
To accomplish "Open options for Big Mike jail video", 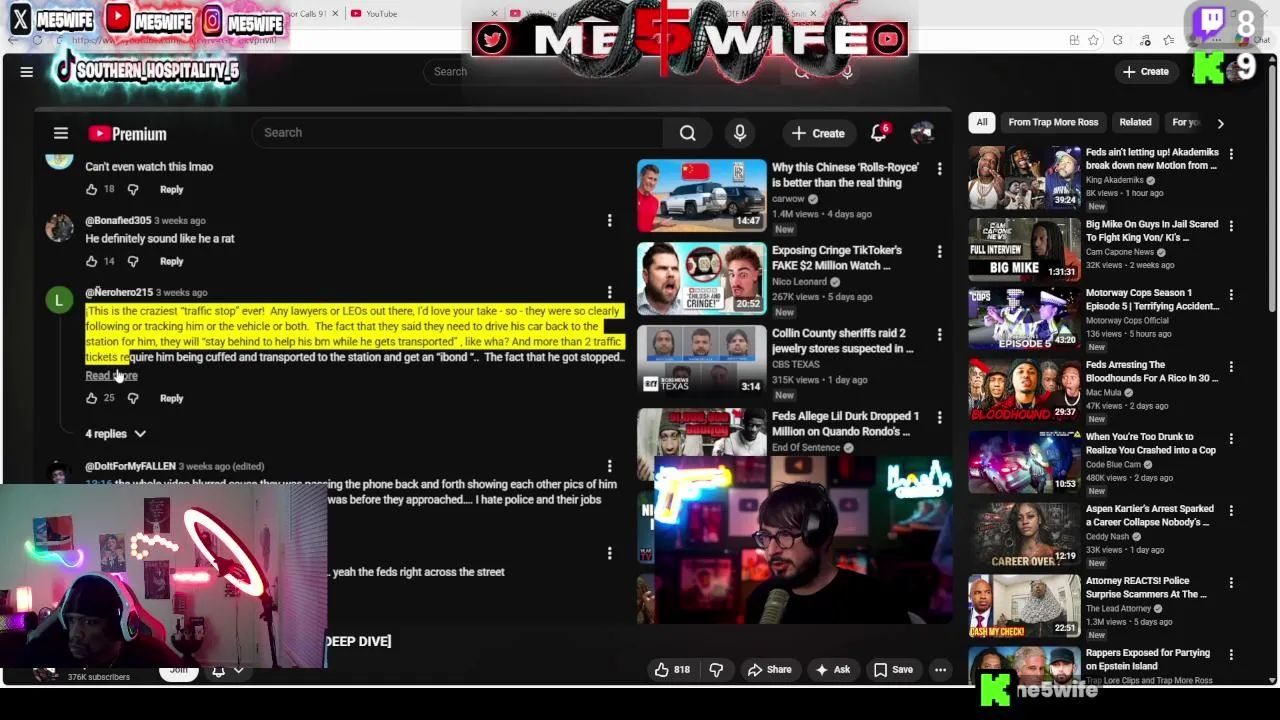I will 1231,226.
